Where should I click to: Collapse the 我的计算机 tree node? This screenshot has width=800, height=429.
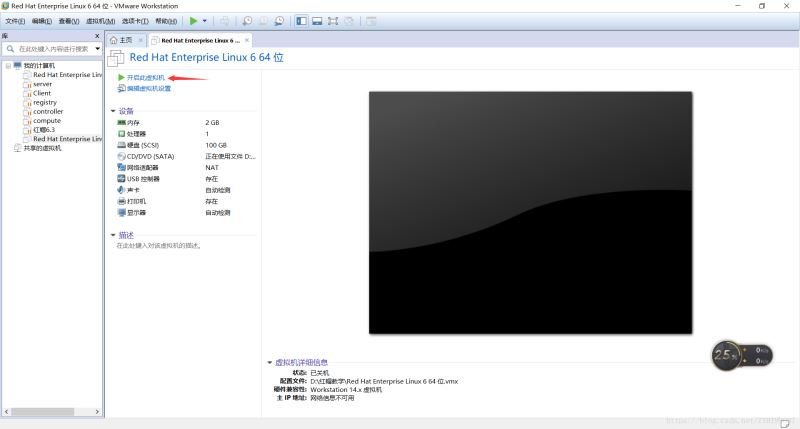tap(7, 65)
